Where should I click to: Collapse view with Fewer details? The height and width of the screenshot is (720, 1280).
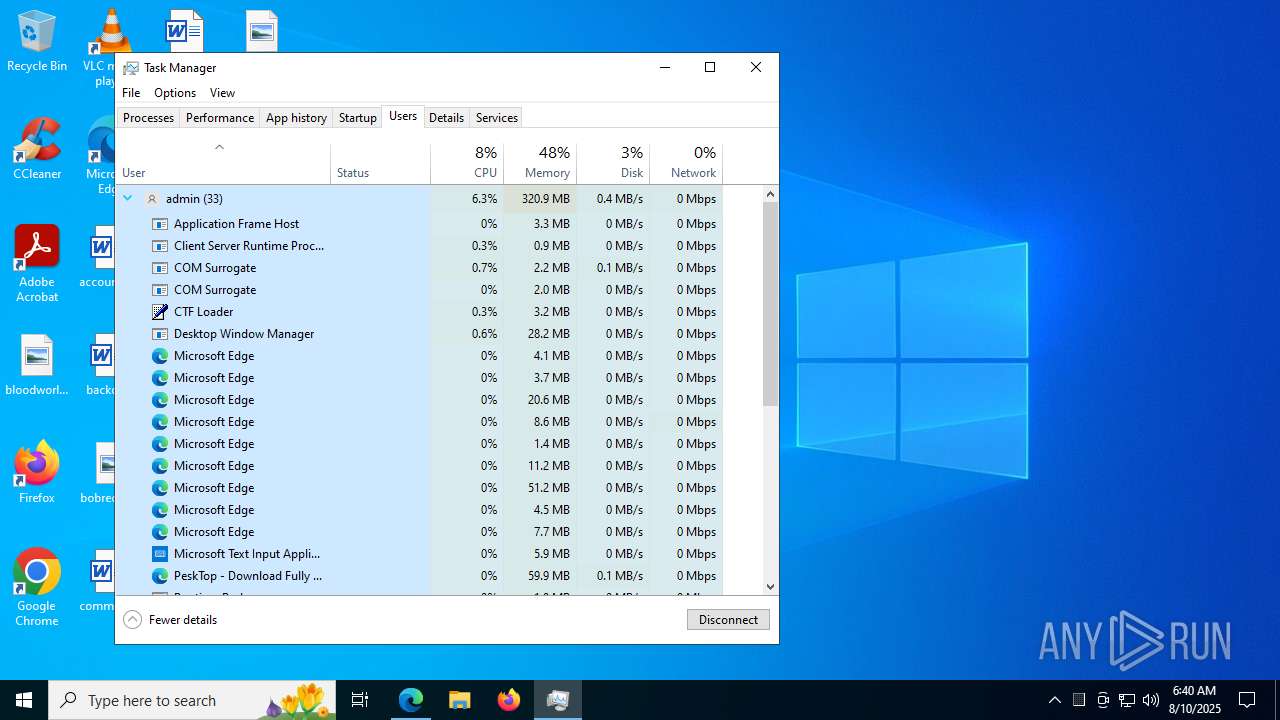170,620
